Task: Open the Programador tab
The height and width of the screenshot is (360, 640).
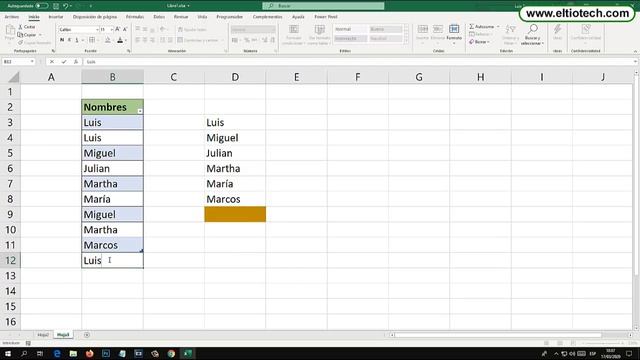Action: 229,17
